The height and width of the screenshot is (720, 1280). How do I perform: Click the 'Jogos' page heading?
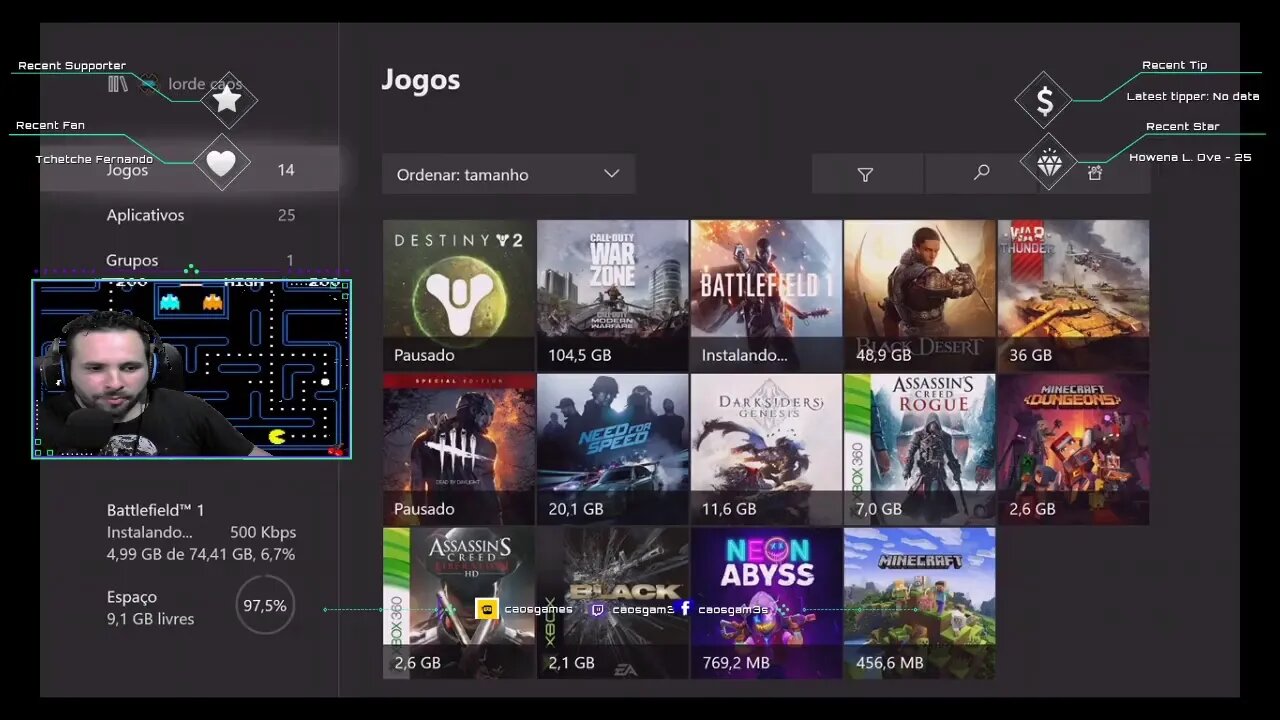point(421,81)
